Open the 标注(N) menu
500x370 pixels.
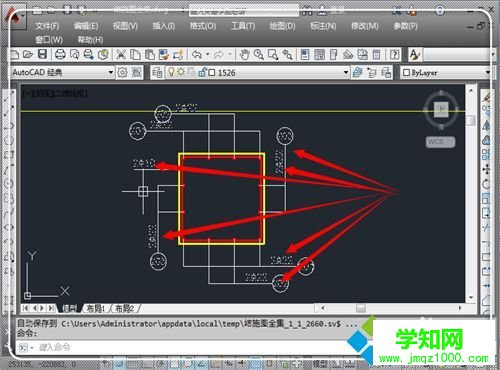click(323, 26)
